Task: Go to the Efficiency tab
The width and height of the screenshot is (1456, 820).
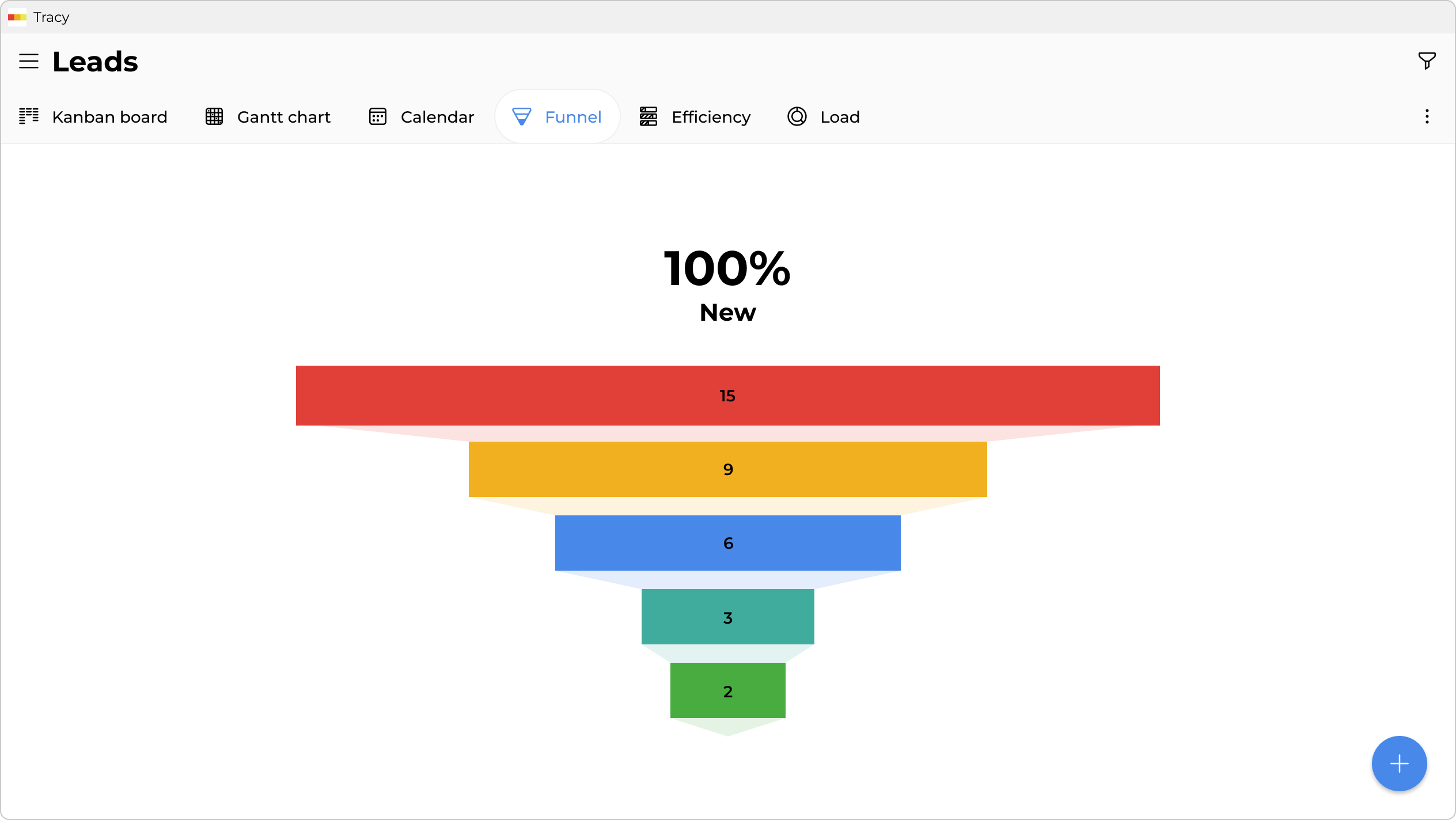Action: click(711, 117)
